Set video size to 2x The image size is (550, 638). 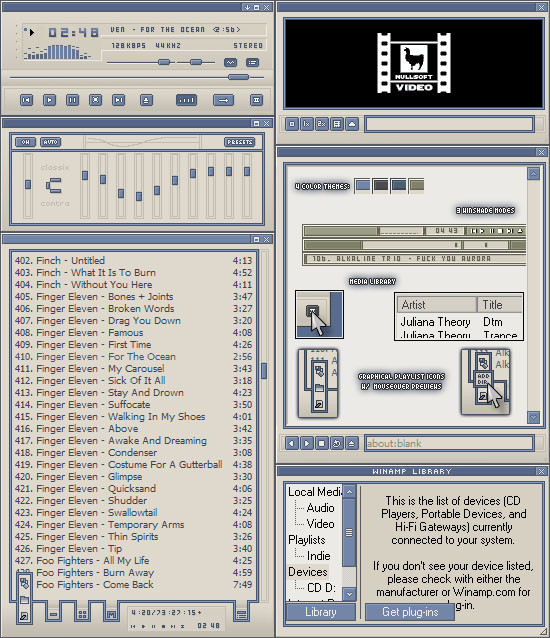(x=322, y=124)
